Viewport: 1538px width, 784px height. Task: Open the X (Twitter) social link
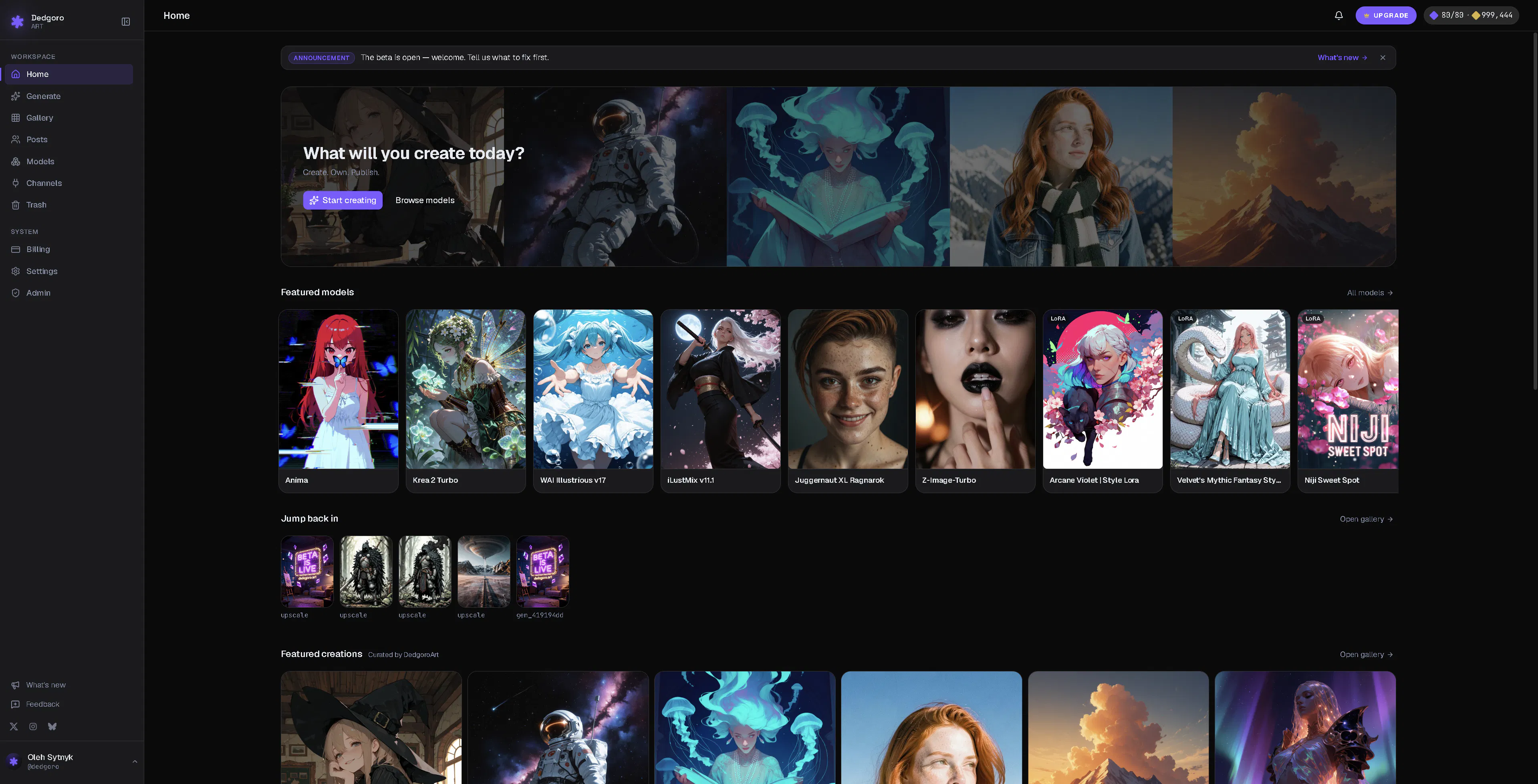14,727
